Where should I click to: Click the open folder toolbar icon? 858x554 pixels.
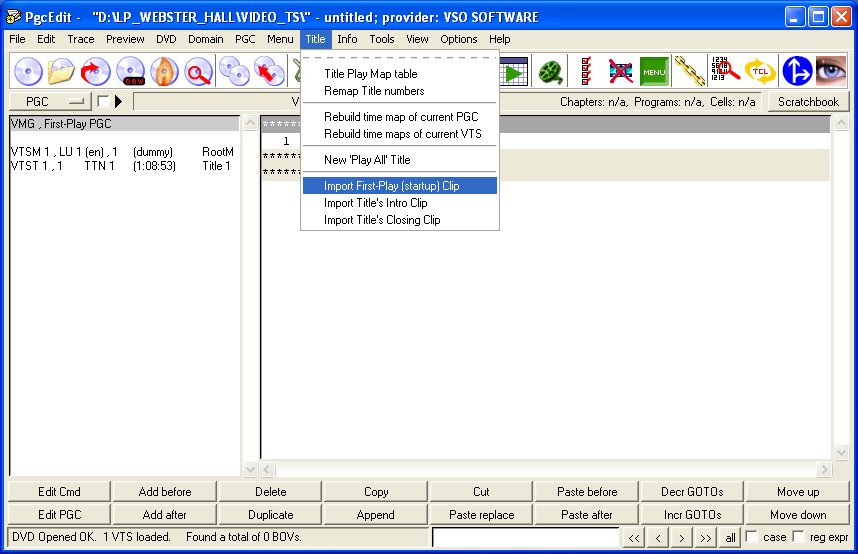pyautogui.click(x=62, y=71)
